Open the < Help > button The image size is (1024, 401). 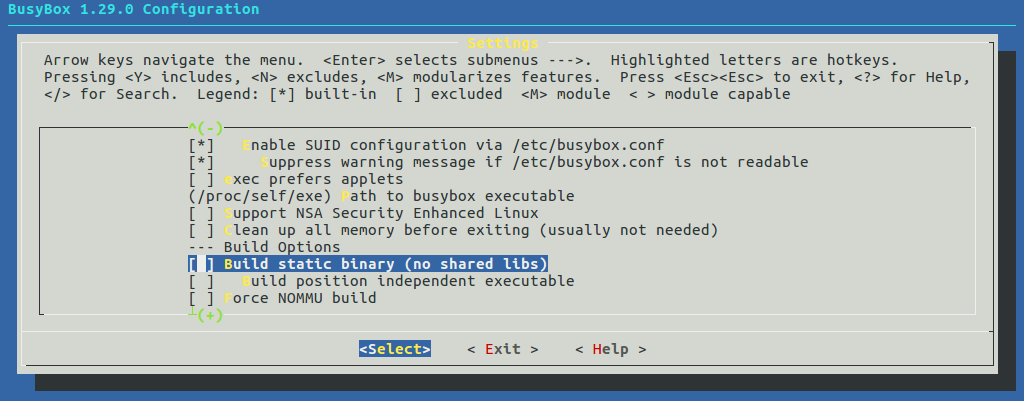611,349
